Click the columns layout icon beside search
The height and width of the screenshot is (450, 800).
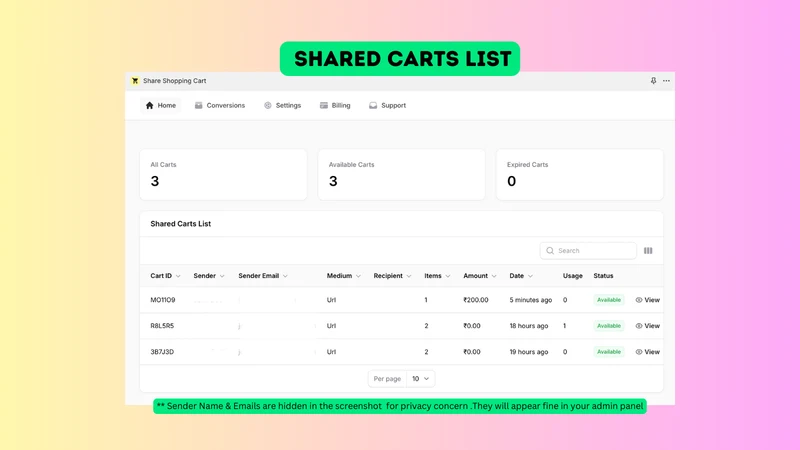[648, 251]
